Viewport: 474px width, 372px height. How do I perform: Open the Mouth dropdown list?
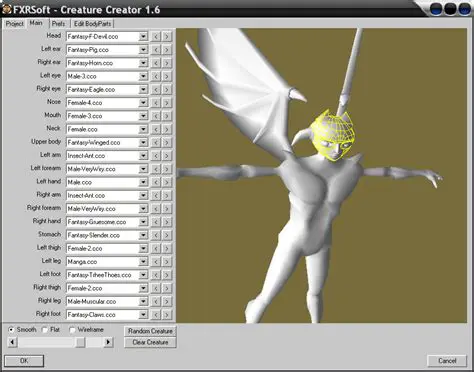click(143, 116)
